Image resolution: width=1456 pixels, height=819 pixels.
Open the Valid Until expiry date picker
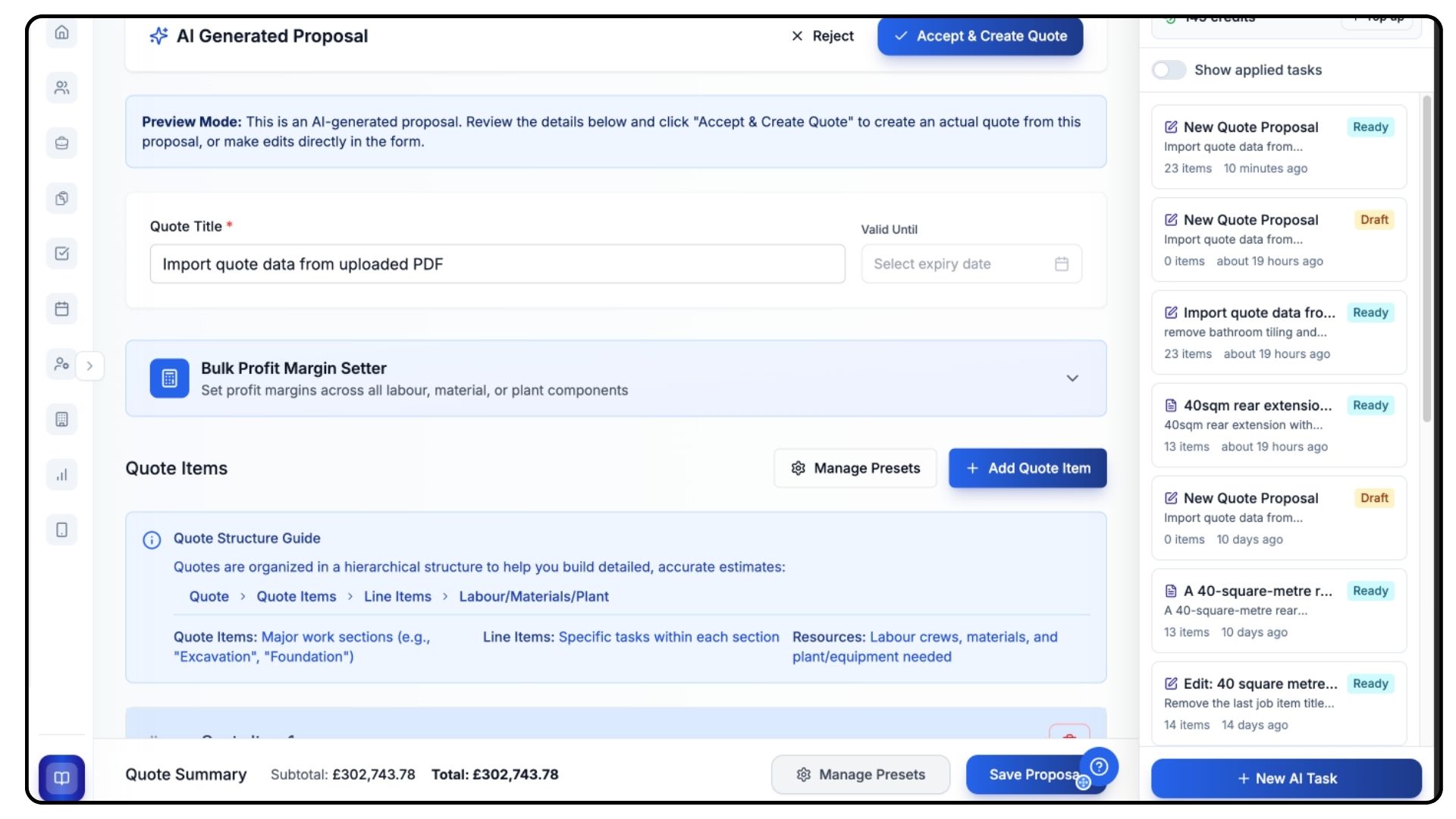971,264
